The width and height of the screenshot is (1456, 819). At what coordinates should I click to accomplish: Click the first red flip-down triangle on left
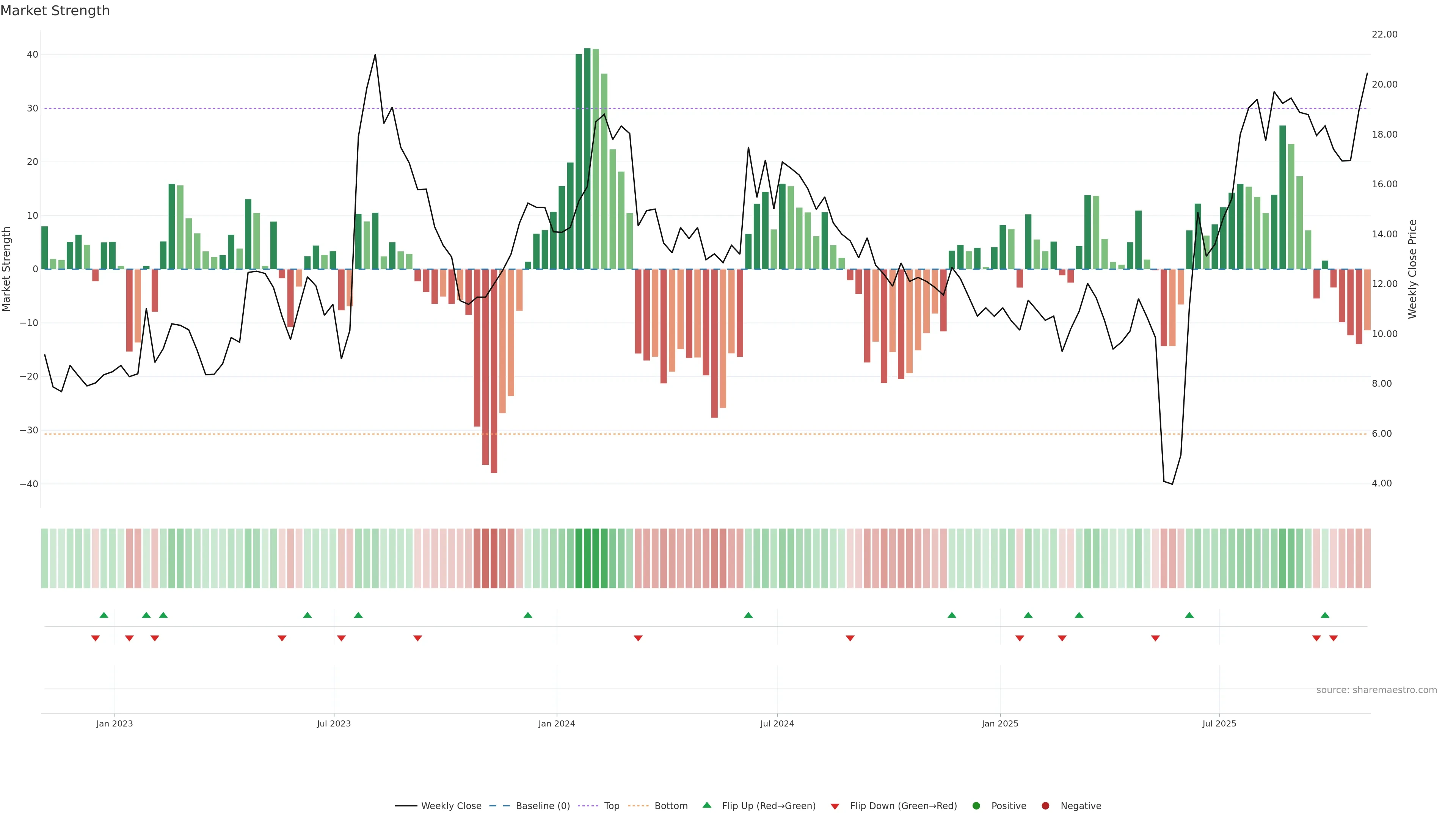96,638
